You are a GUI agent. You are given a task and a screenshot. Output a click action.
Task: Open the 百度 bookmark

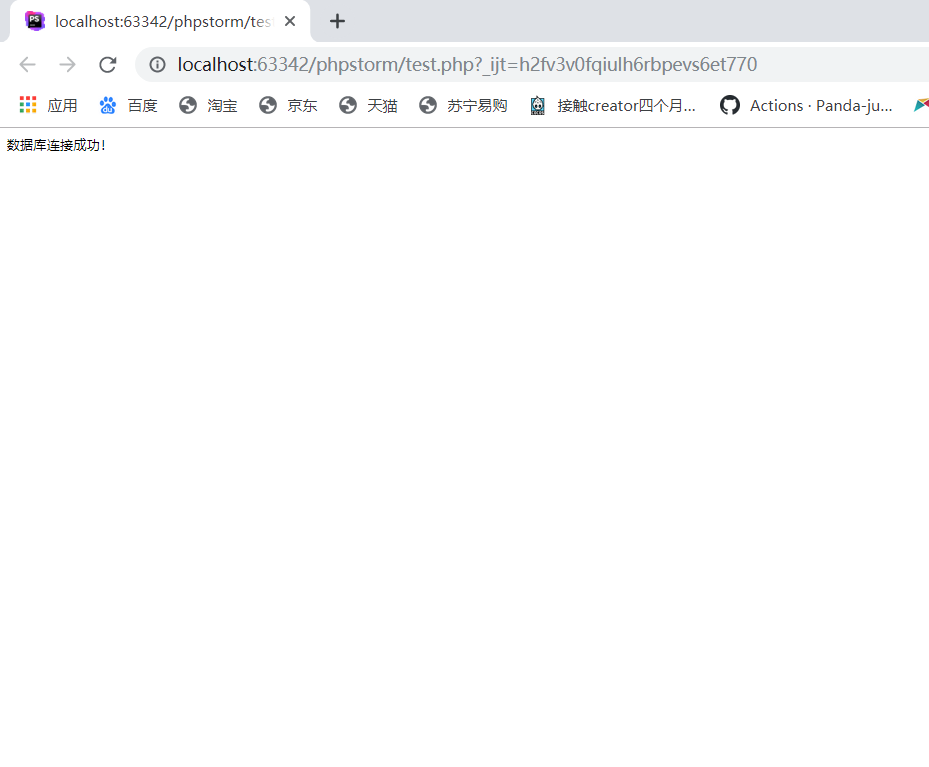[x=129, y=105]
